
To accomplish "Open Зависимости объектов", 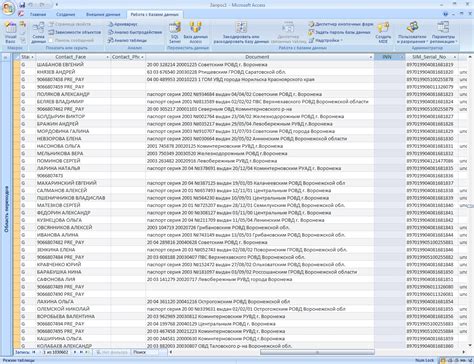I will point(75,32).
